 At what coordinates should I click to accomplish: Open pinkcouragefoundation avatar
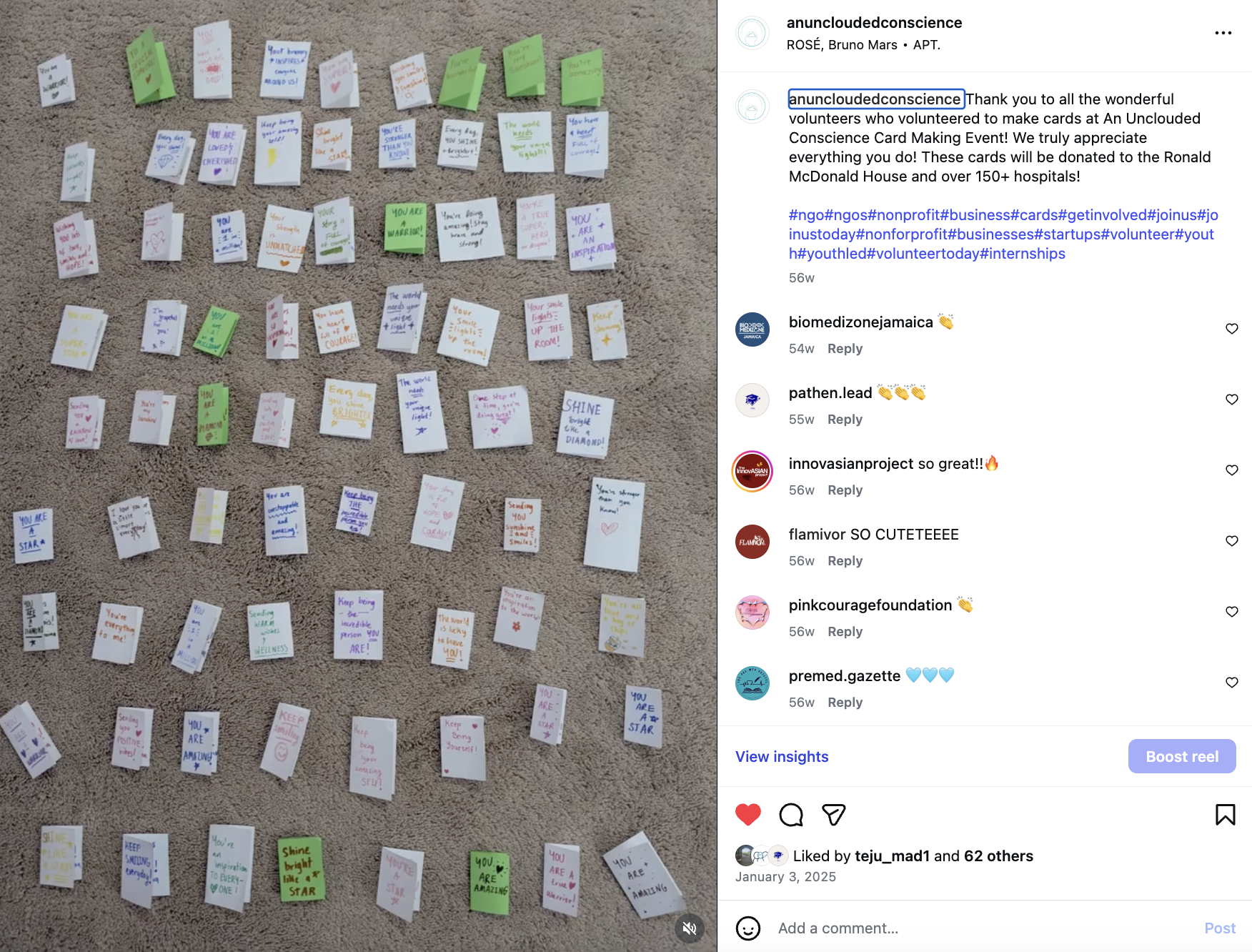coord(752,613)
